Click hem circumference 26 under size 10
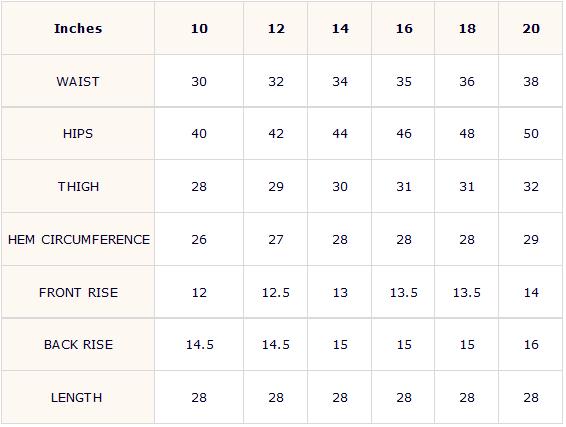Image resolution: width=566 pixels, height=427 pixels. (199, 239)
